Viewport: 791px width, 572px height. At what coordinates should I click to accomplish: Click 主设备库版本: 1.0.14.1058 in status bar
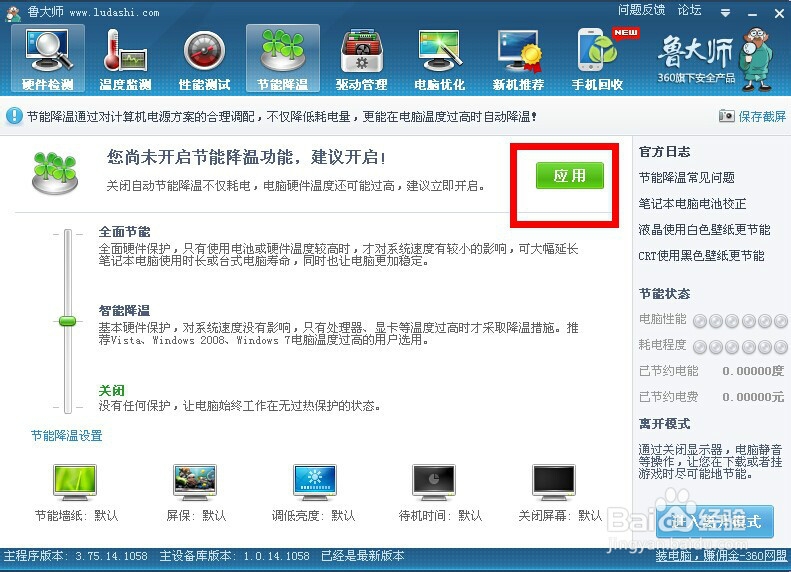235,556
